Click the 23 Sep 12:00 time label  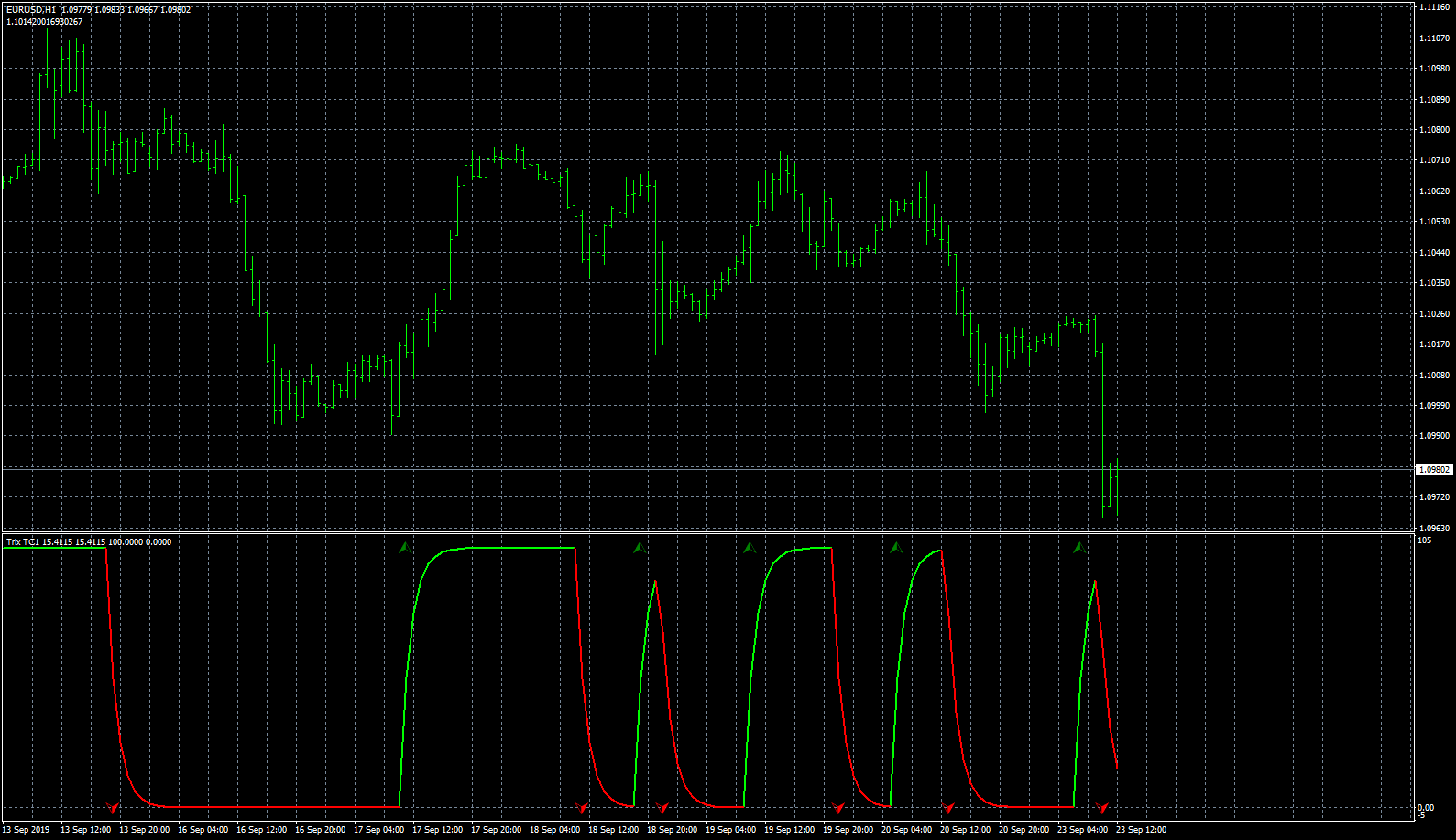(x=1141, y=830)
